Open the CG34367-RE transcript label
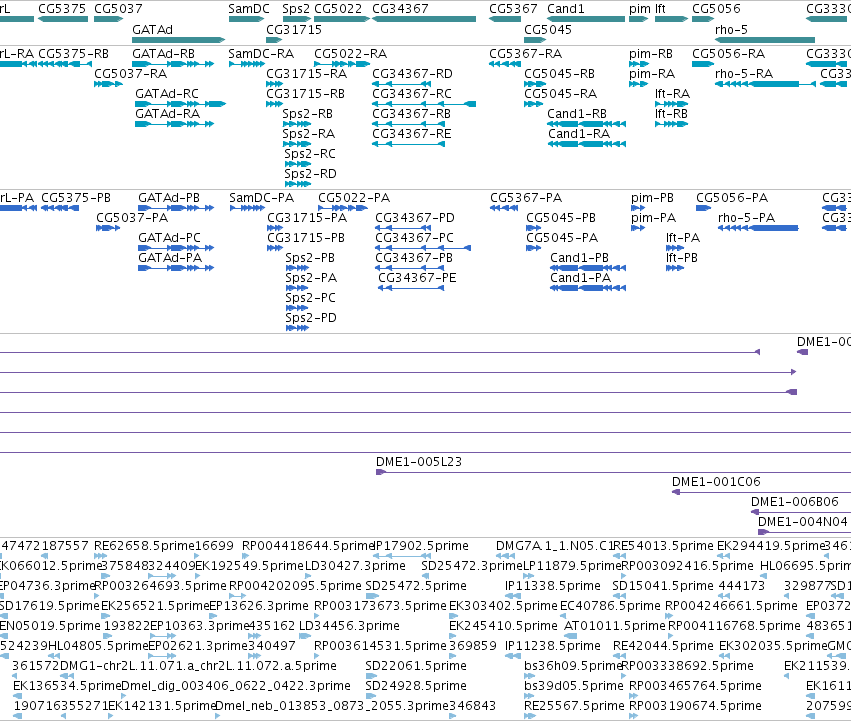The width and height of the screenshot is (851, 721). click(x=412, y=134)
